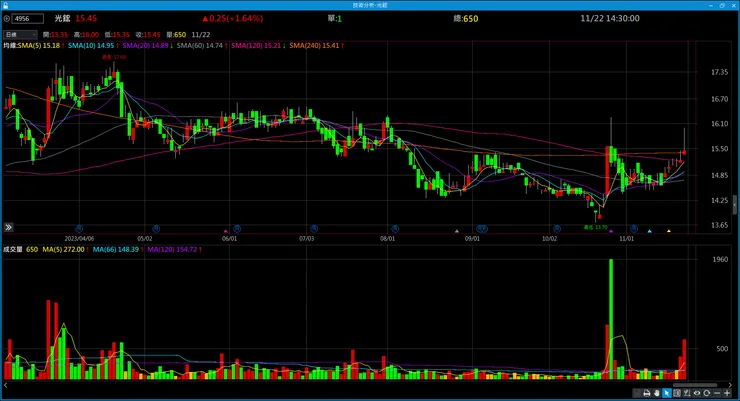Image resolution: width=740 pixels, height=401 pixels.
Task: Click the lock icon in title bar
Action: click(x=5, y=5)
